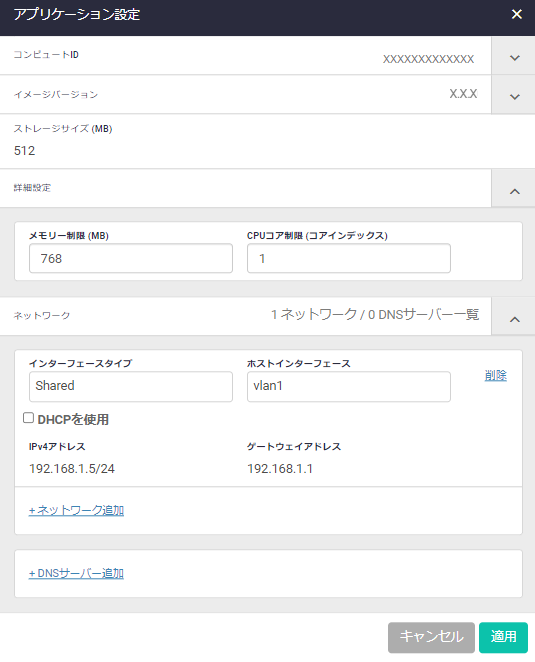The image size is (535, 662).
Task: Open the イメージバージョン dropdown chevron
Action: 514,96
